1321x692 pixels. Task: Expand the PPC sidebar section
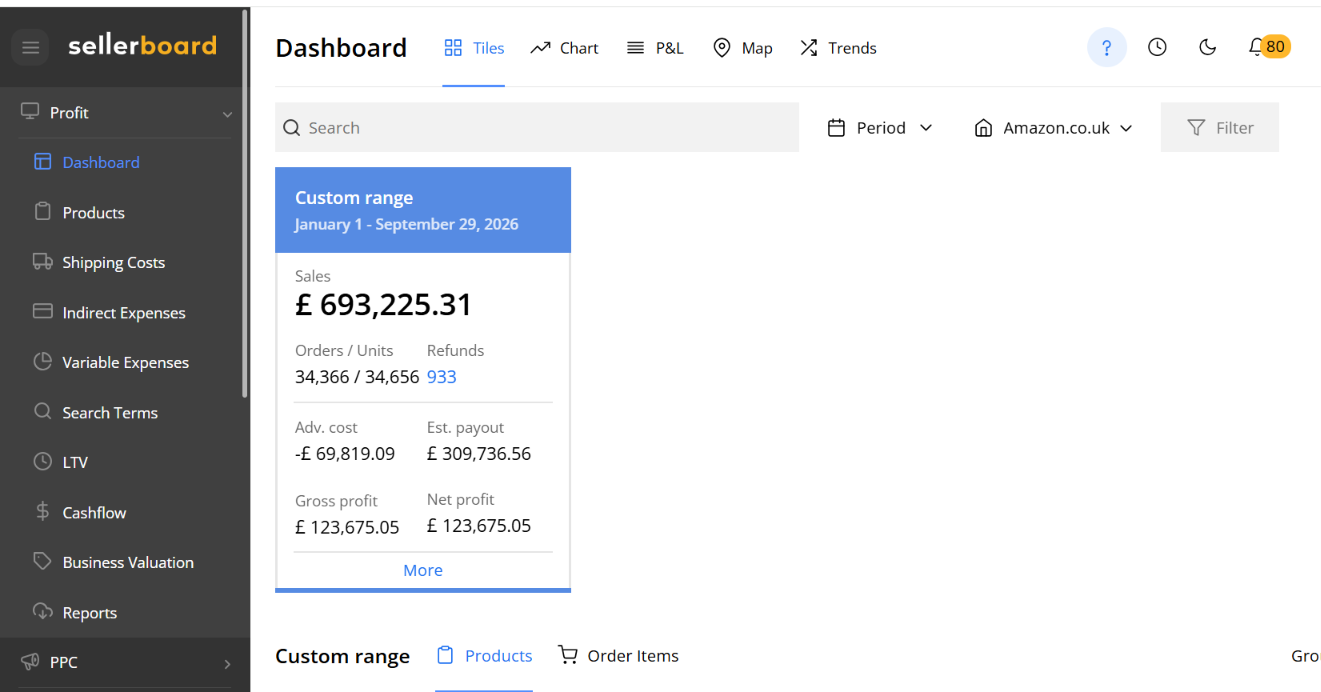125,662
